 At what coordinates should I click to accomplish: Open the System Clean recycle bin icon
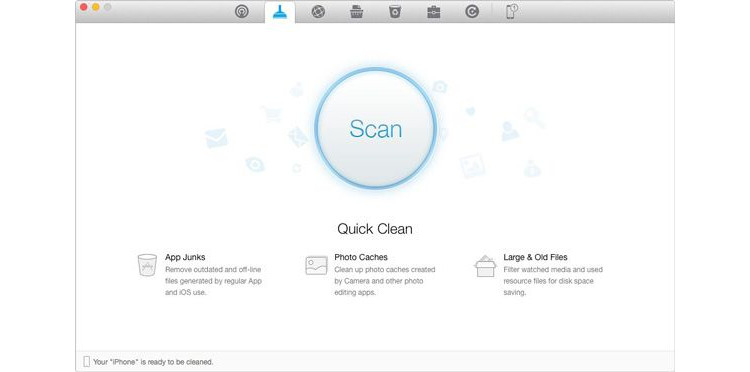pos(395,11)
